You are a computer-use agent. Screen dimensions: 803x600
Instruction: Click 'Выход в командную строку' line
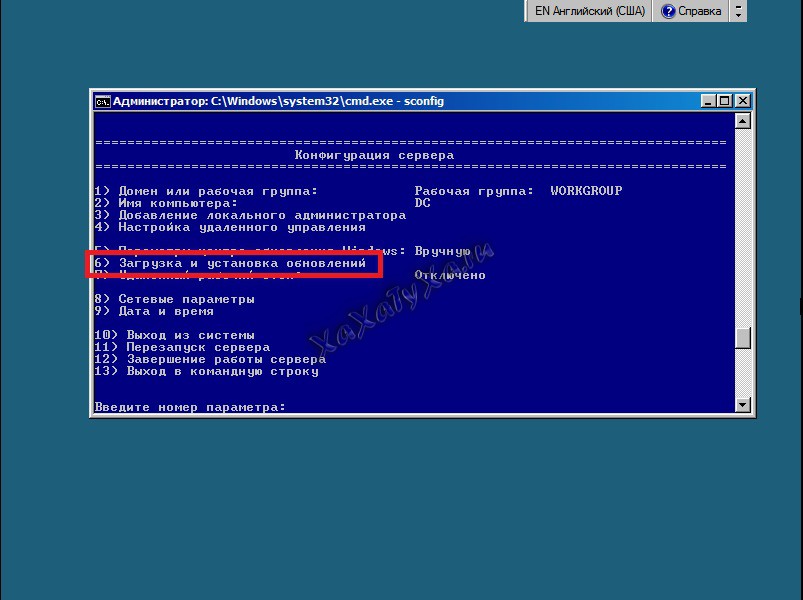click(206, 371)
